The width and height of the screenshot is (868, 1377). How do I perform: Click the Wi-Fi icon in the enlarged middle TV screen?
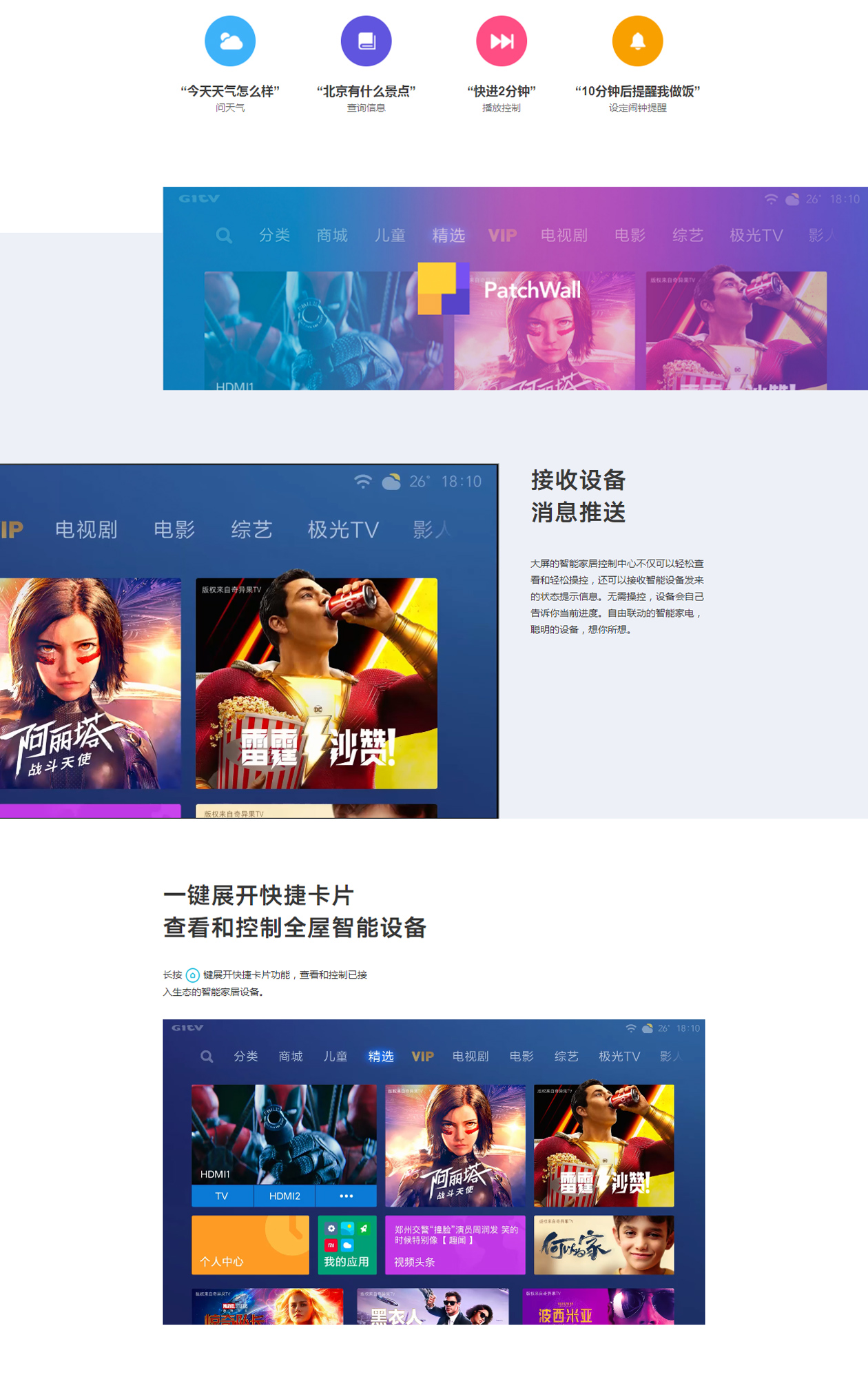coord(363,481)
